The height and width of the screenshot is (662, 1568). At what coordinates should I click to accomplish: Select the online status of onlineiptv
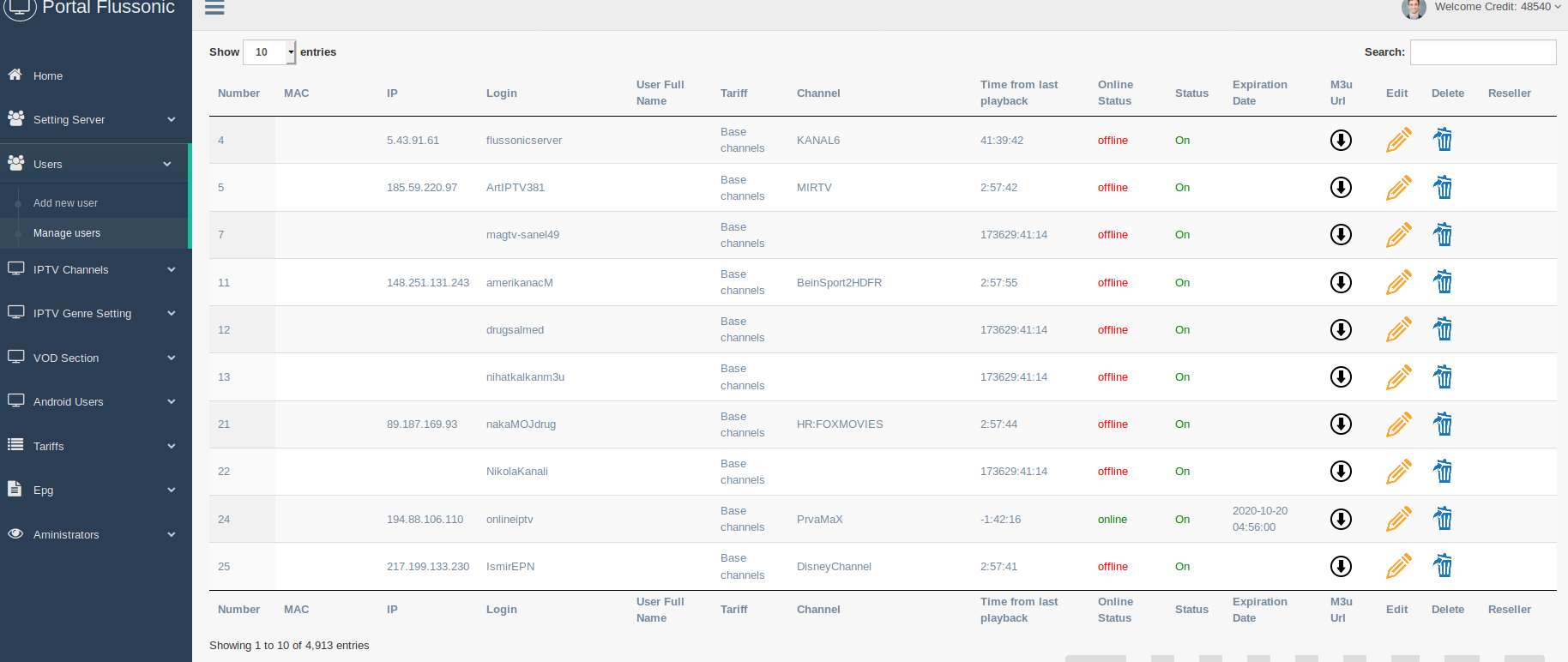click(x=1113, y=520)
